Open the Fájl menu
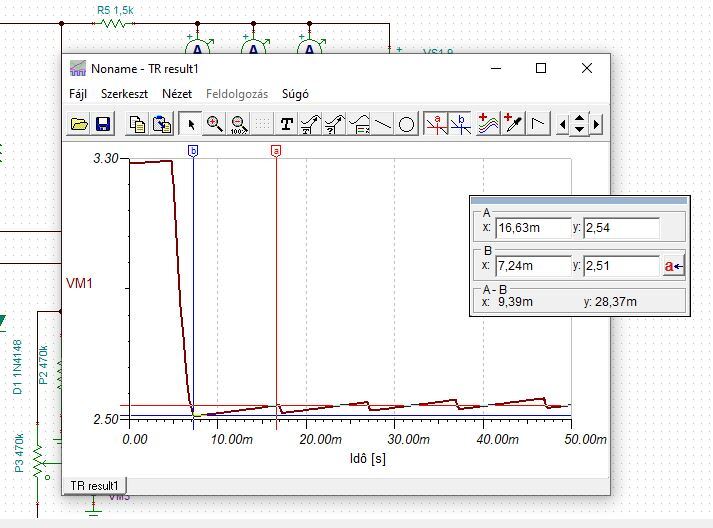Viewport: 713px width, 528px height. click(78, 94)
